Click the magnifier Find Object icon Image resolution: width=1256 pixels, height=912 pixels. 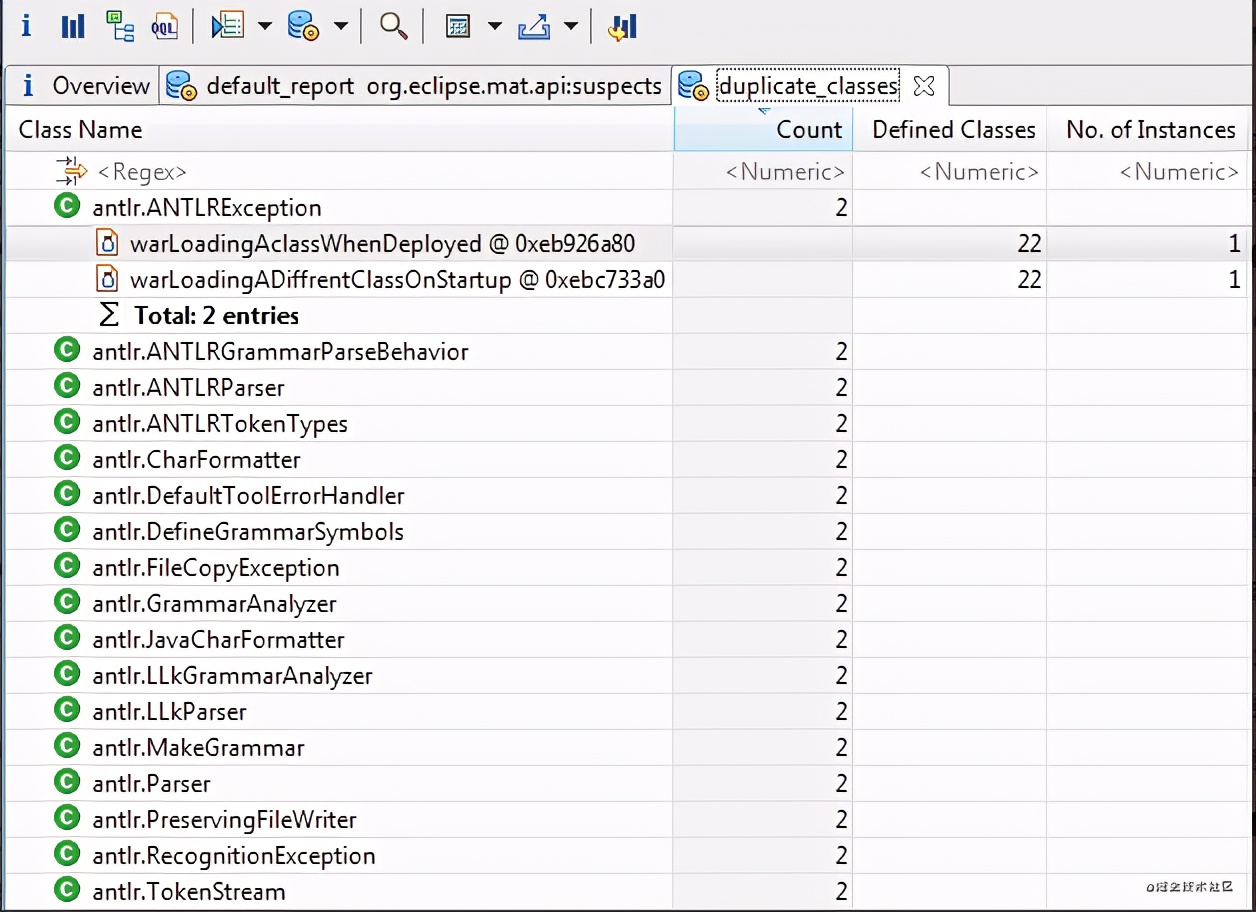[393, 26]
